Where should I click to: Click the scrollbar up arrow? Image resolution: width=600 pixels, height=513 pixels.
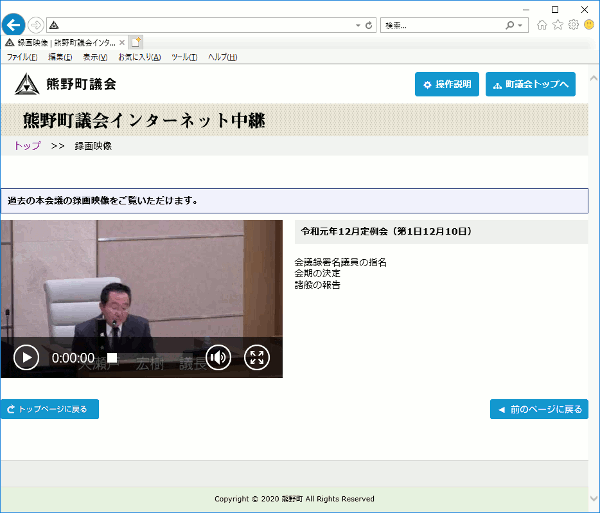593,78
